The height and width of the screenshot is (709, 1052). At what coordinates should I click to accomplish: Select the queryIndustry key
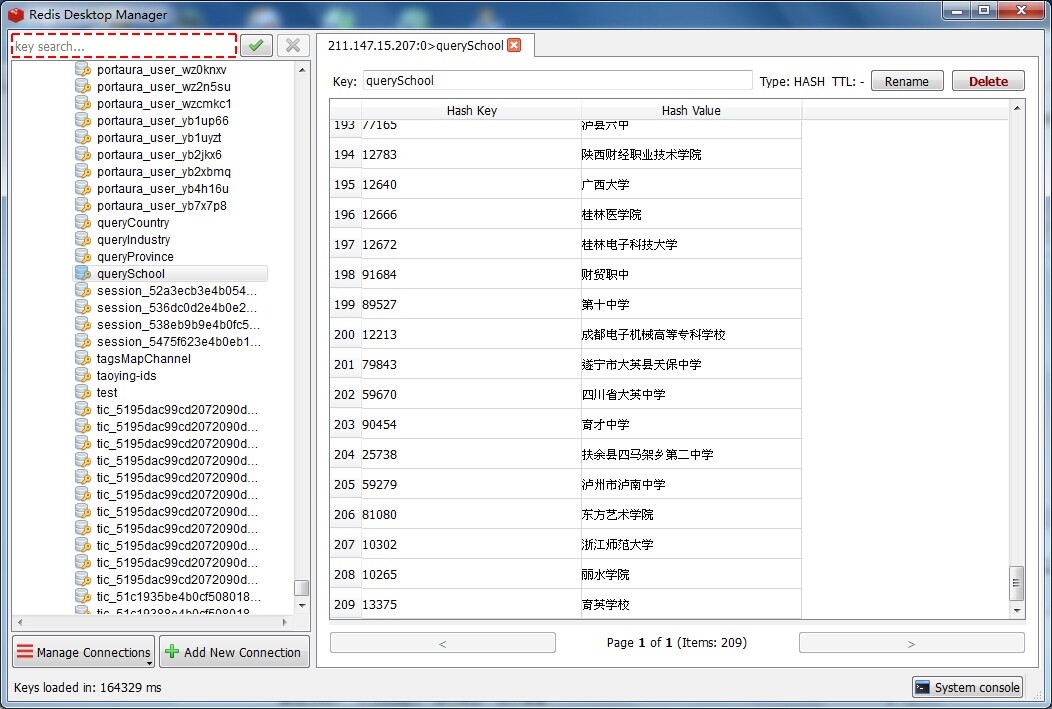coord(134,239)
